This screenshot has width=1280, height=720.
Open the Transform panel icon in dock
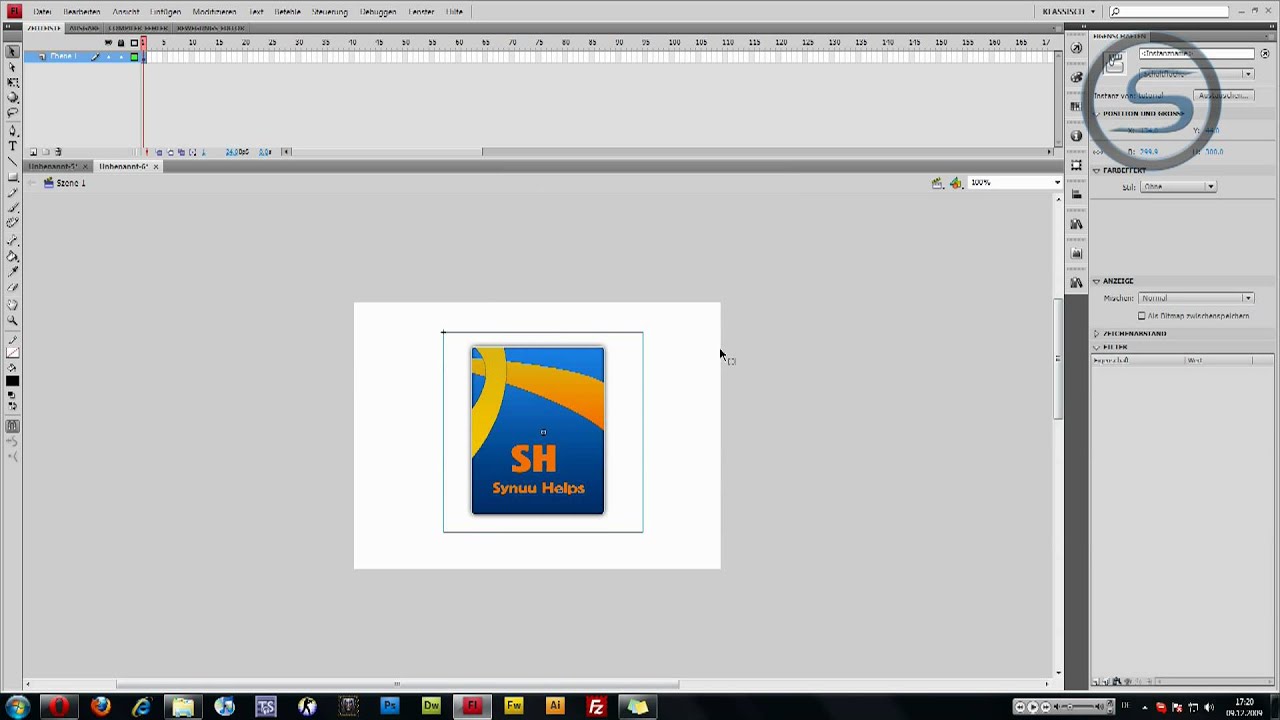tap(1076, 165)
